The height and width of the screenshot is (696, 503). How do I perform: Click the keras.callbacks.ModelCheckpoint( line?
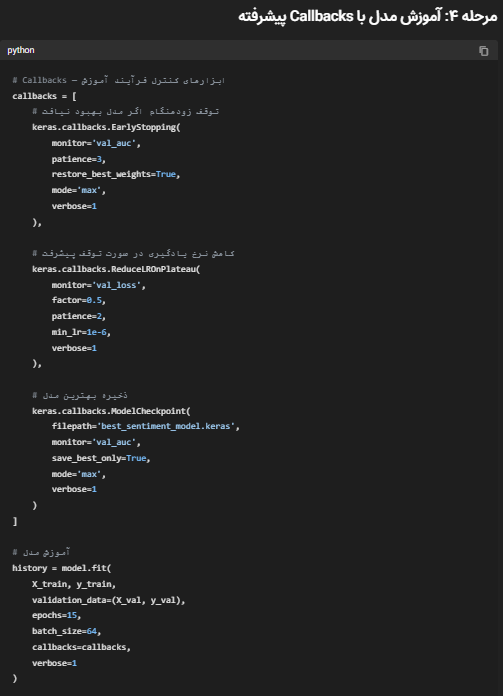pyautogui.click(x=111, y=411)
